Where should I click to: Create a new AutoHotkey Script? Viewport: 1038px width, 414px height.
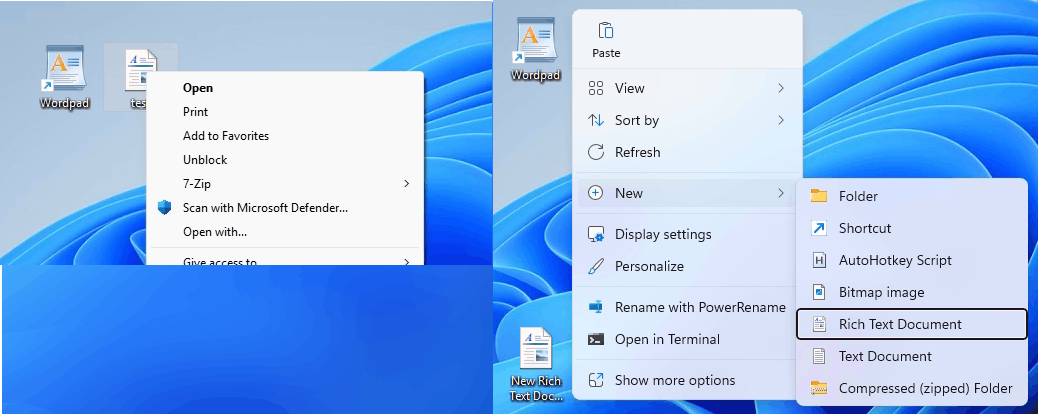pyautogui.click(x=894, y=260)
